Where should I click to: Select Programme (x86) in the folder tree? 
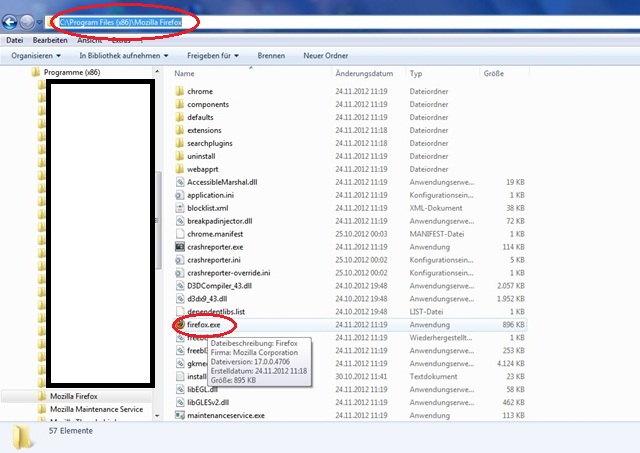72,72
